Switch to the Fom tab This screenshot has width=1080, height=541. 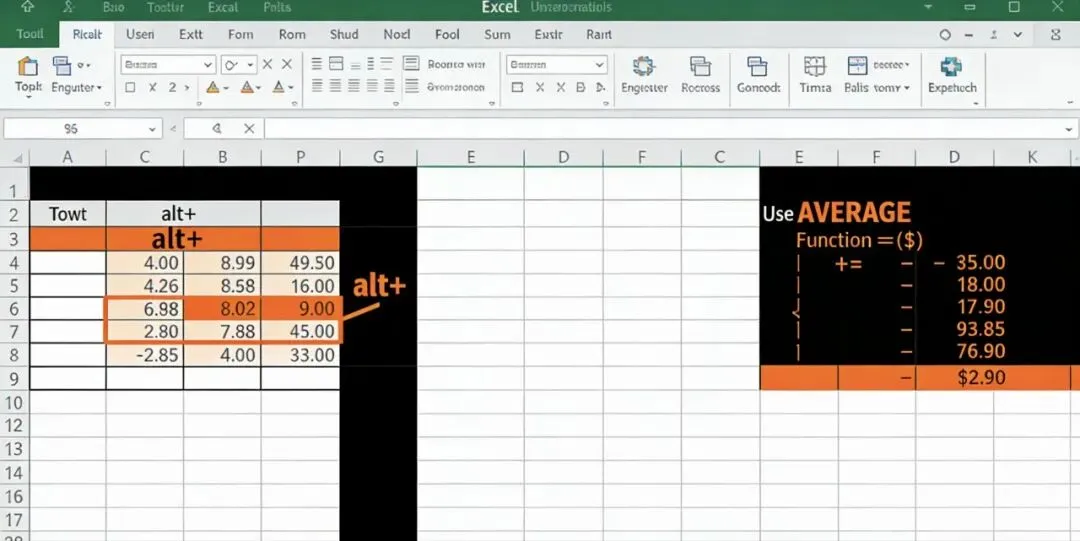tap(240, 34)
